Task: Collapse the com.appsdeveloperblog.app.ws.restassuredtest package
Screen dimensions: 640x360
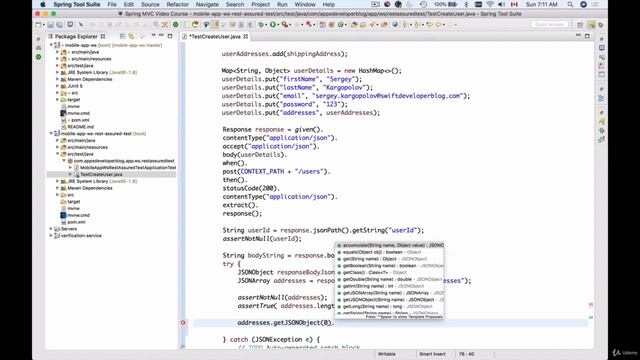Action: click(x=64, y=161)
